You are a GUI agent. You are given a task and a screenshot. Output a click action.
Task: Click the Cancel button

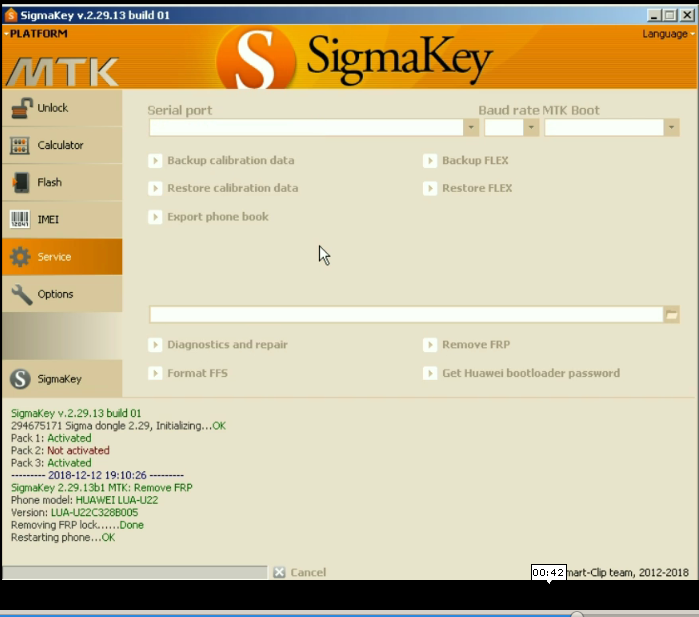[300, 572]
